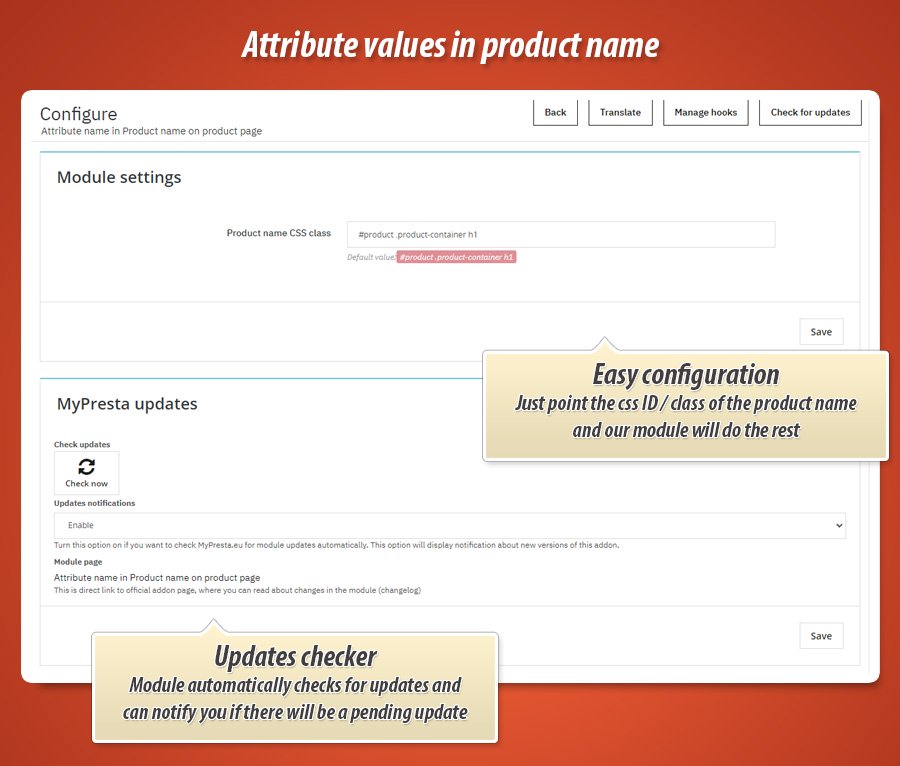Click the dropdown chevron beside Enable
Image resolution: width=900 pixels, height=766 pixels.
click(837, 525)
